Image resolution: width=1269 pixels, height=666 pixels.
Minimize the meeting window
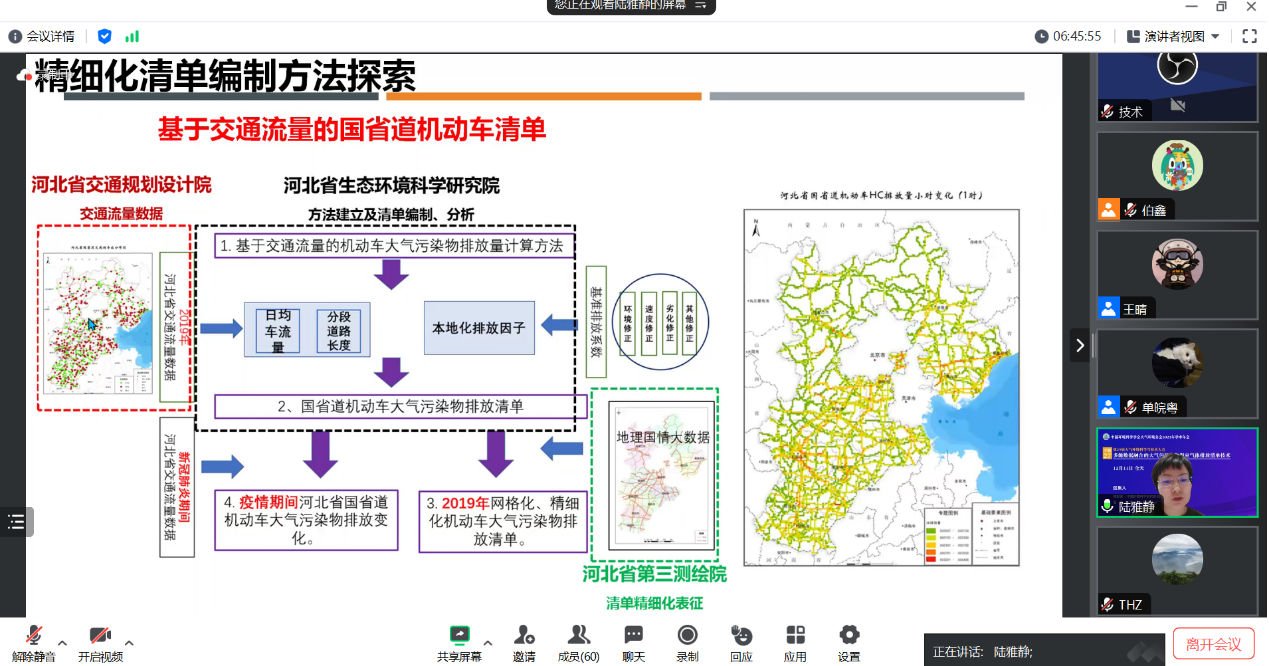coord(1192,6)
